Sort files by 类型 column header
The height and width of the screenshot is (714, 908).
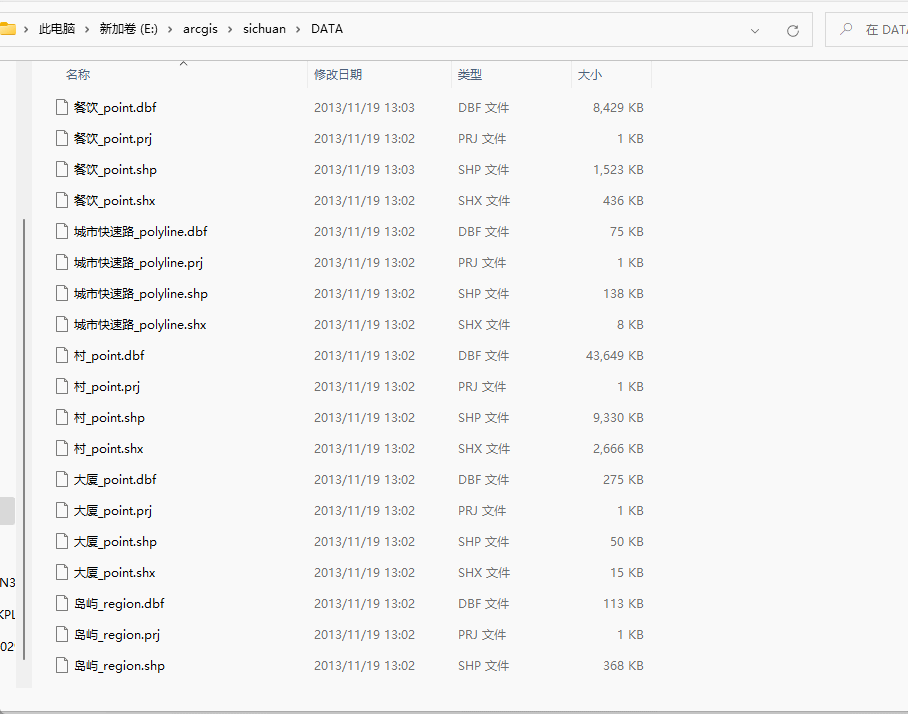click(x=470, y=75)
